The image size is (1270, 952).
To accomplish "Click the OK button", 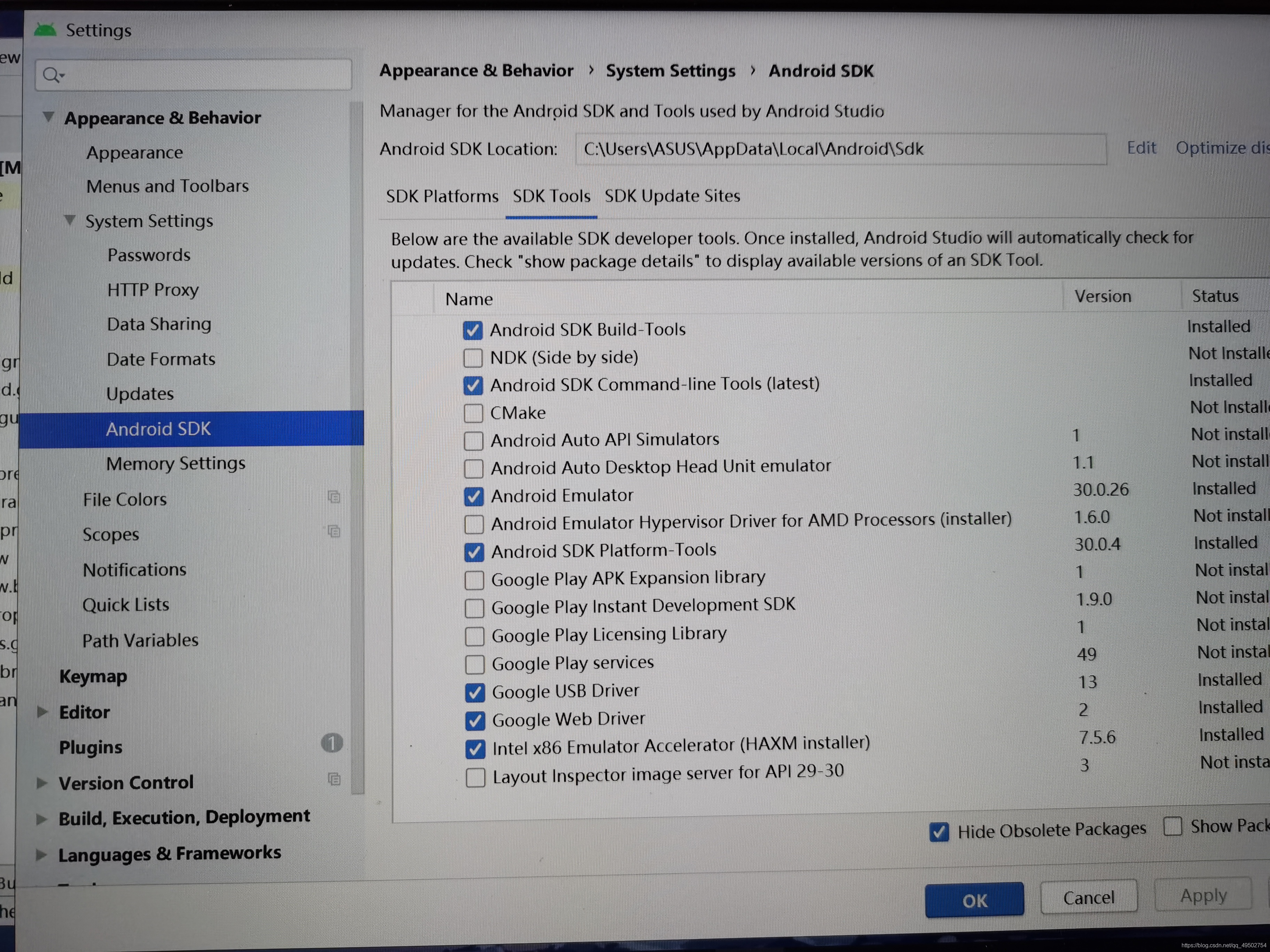I will 974,900.
